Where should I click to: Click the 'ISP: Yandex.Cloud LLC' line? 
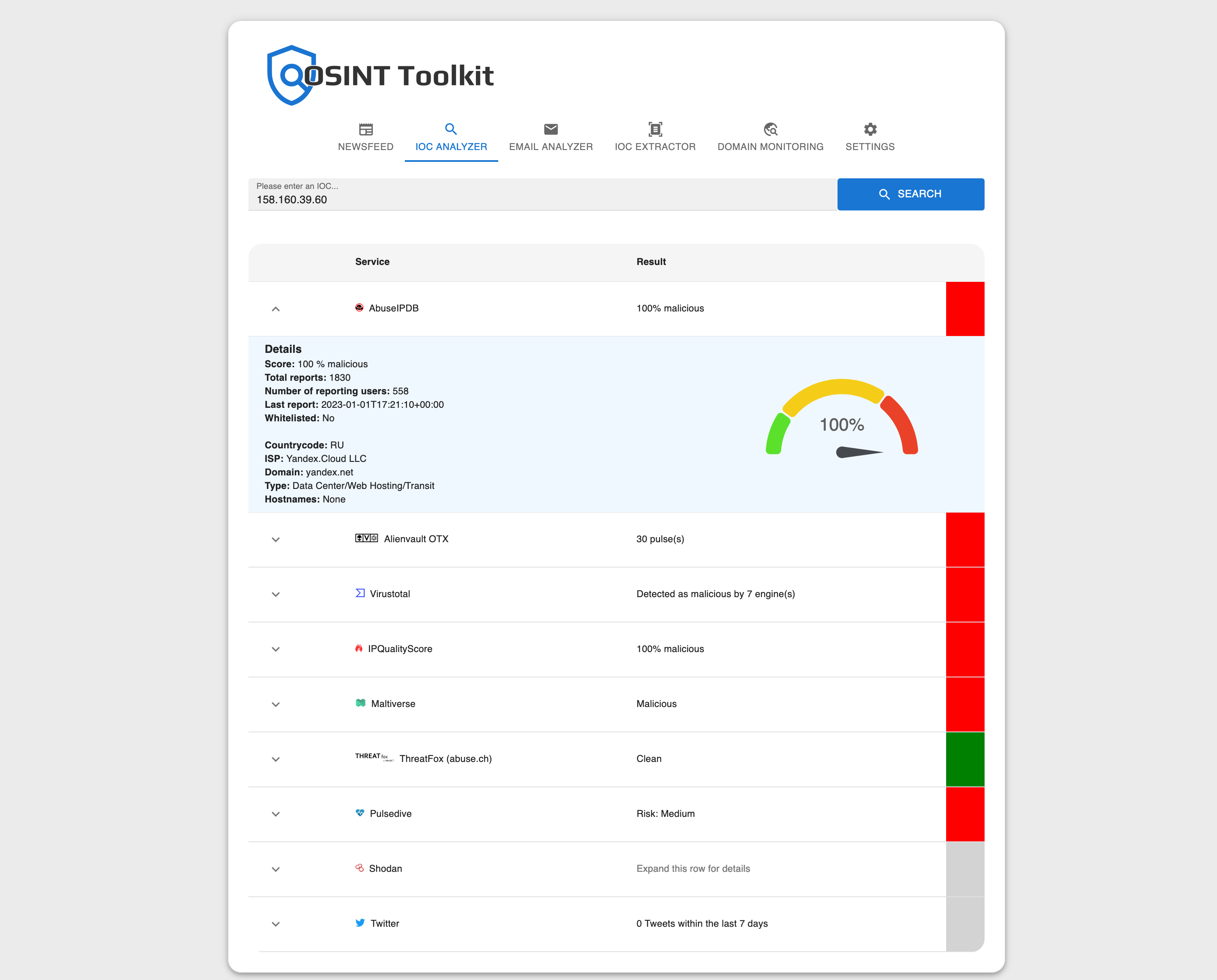coord(315,459)
